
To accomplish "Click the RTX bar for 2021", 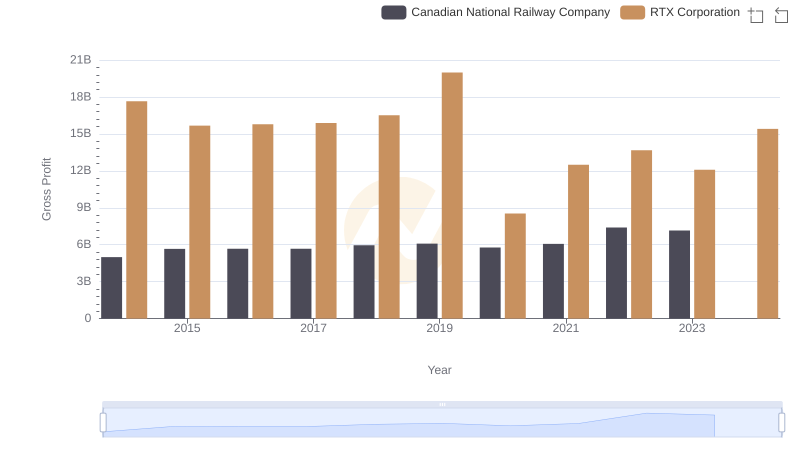I will click(x=579, y=241).
